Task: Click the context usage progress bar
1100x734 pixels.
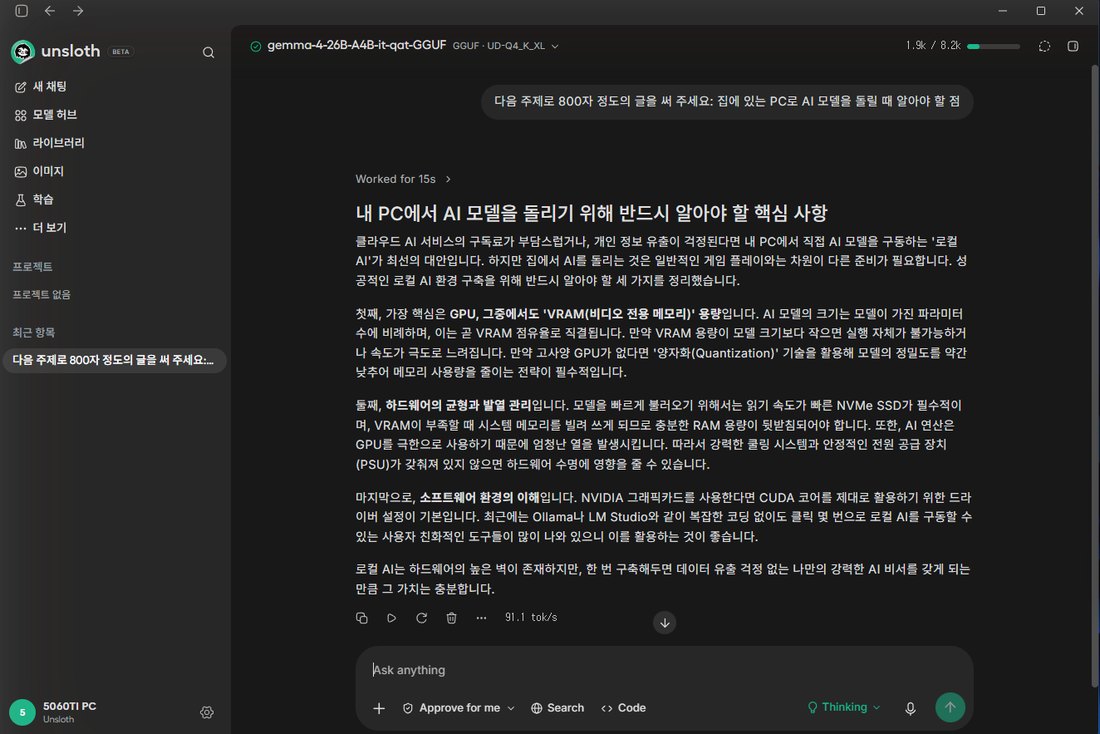Action: [993, 46]
